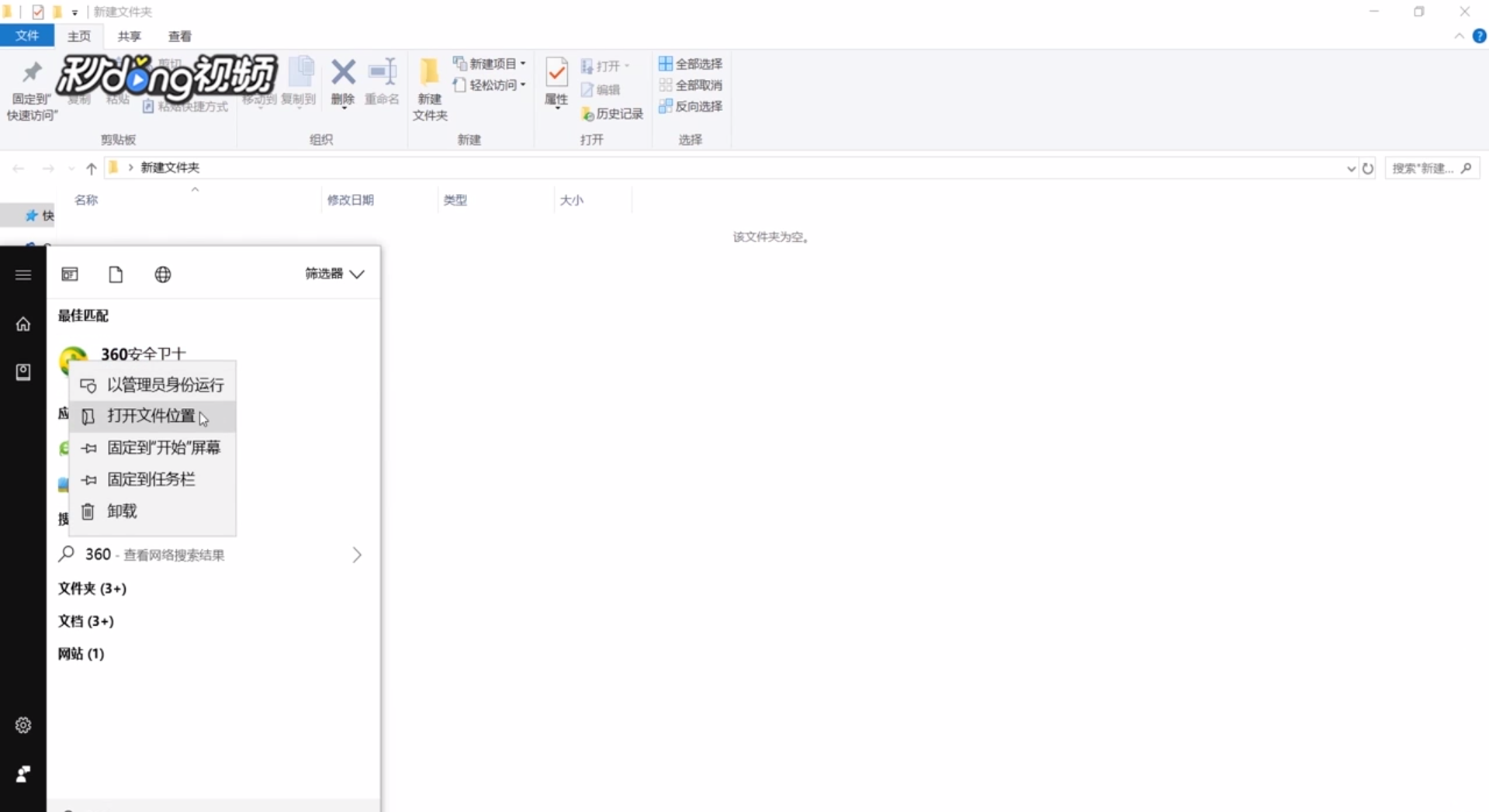
Task: Click the address bar path 新建文件夹
Action: 170,168
